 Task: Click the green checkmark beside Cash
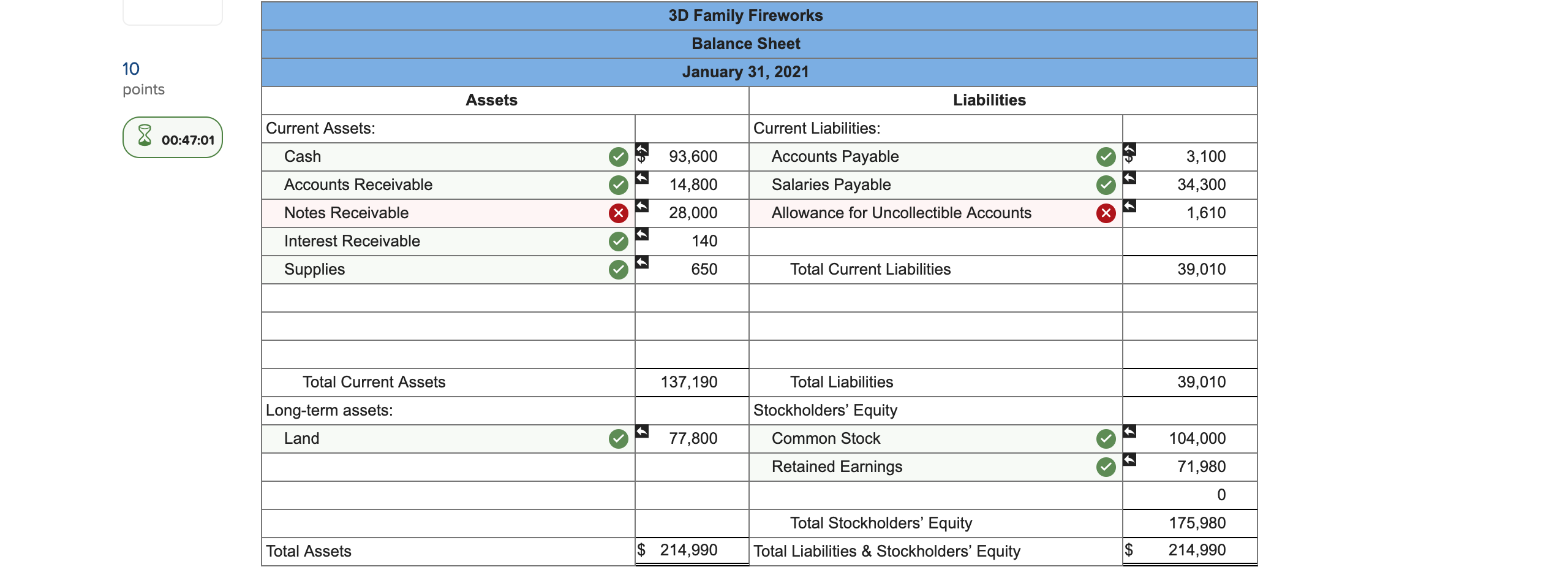click(618, 157)
